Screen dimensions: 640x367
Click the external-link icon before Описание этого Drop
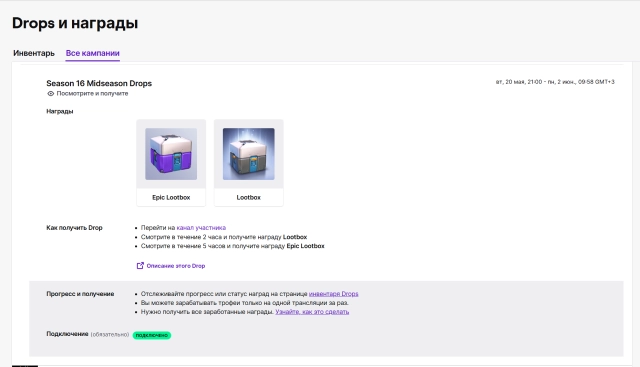click(x=140, y=266)
